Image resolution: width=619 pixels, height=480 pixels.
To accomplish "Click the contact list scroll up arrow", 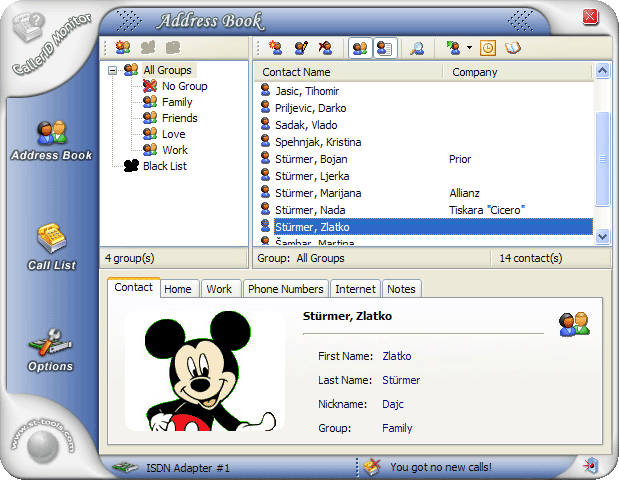I will [602, 71].
